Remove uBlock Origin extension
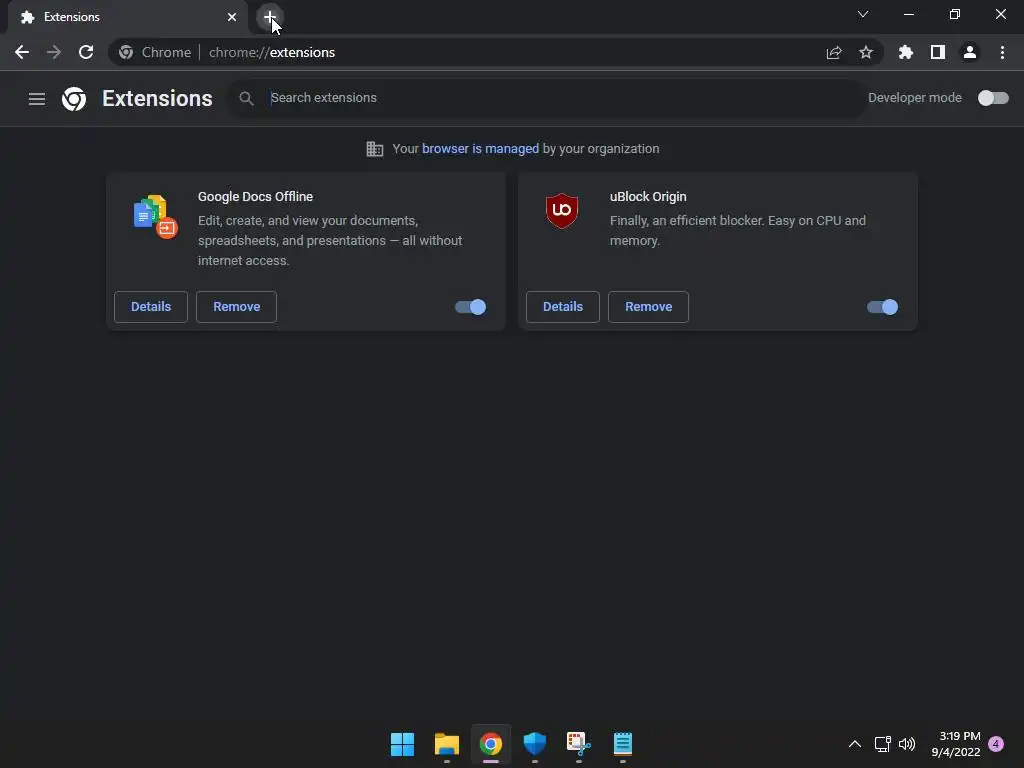Image resolution: width=1024 pixels, height=768 pixels. pos(648,307)
